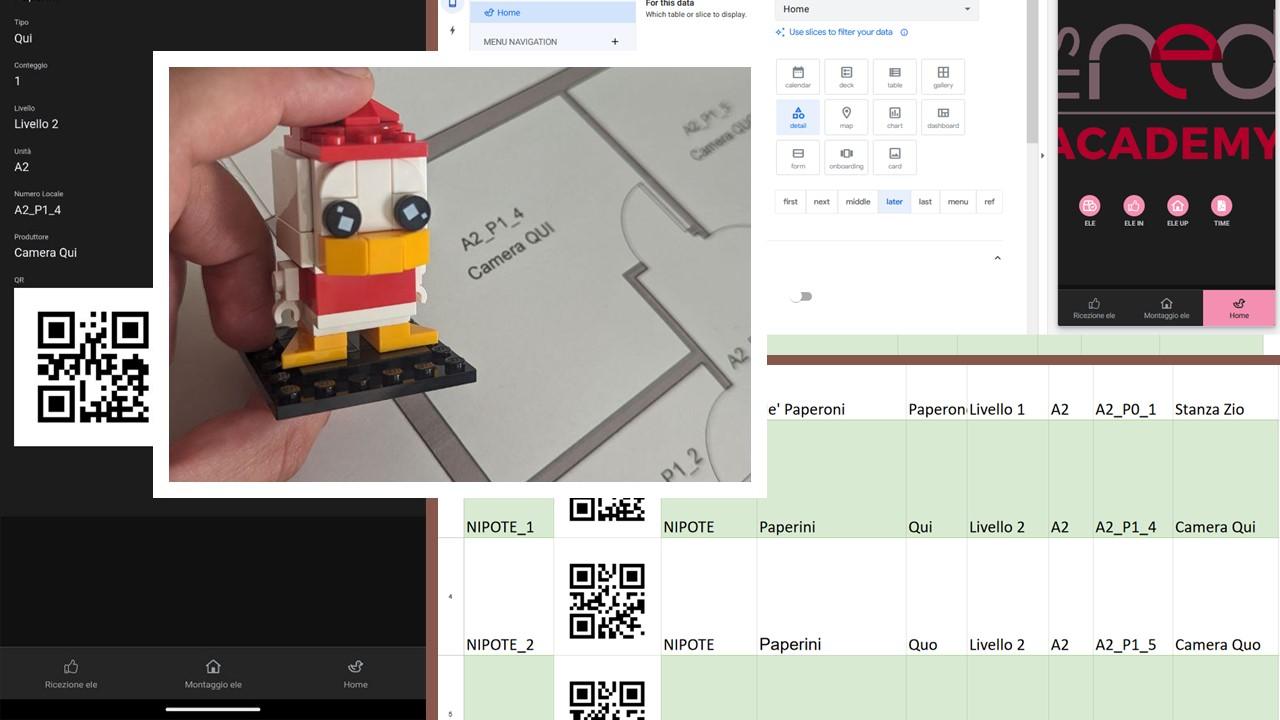Select the onboarding view type
This screenshot has width=1280, height=720.
point(846,157)
